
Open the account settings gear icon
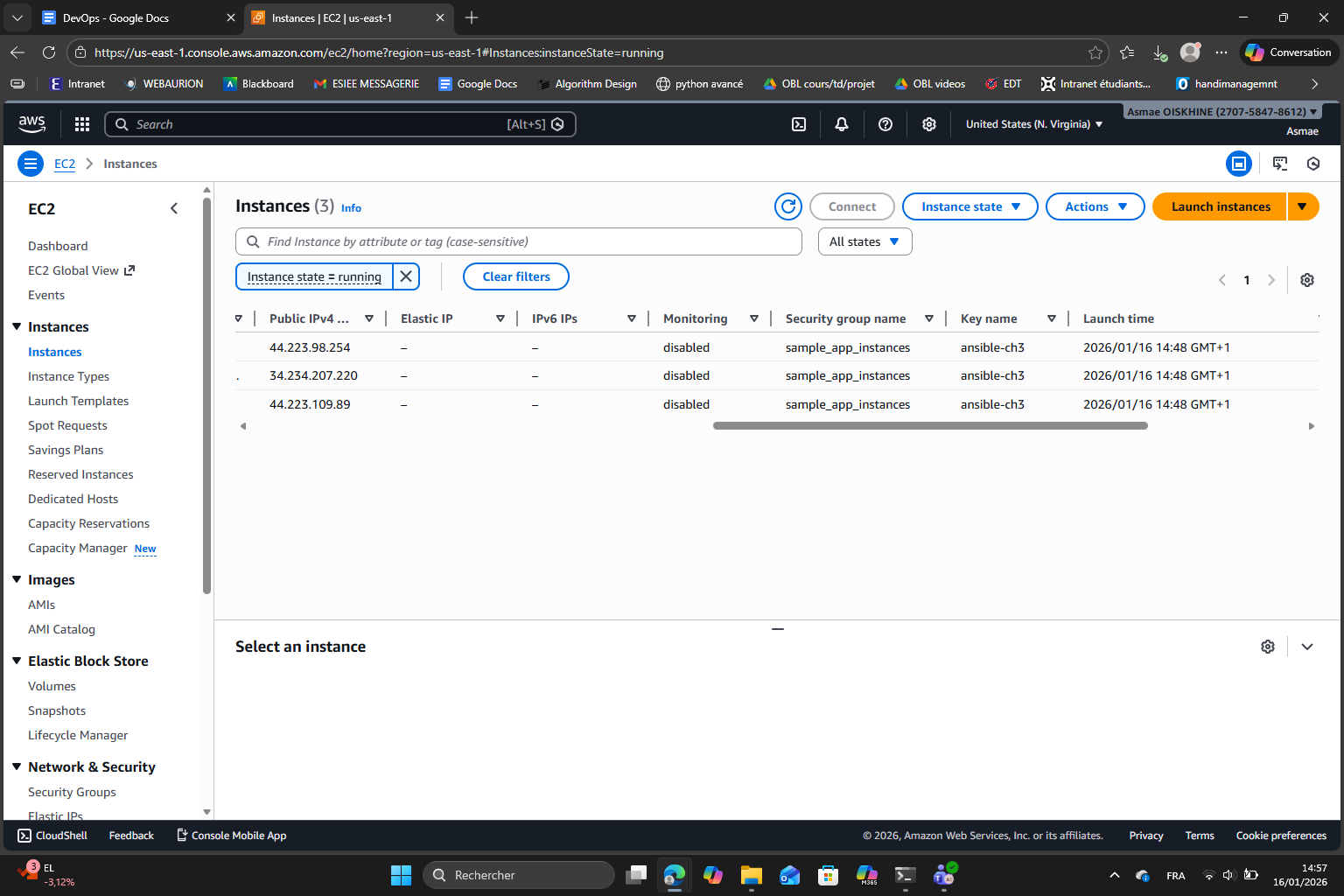pyautogui.click(x=928, y=123)
